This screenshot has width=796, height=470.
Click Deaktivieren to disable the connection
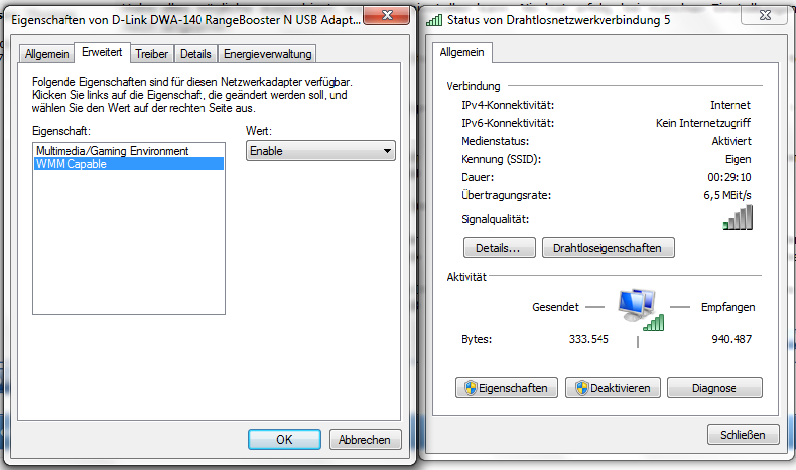coord(613,388)
